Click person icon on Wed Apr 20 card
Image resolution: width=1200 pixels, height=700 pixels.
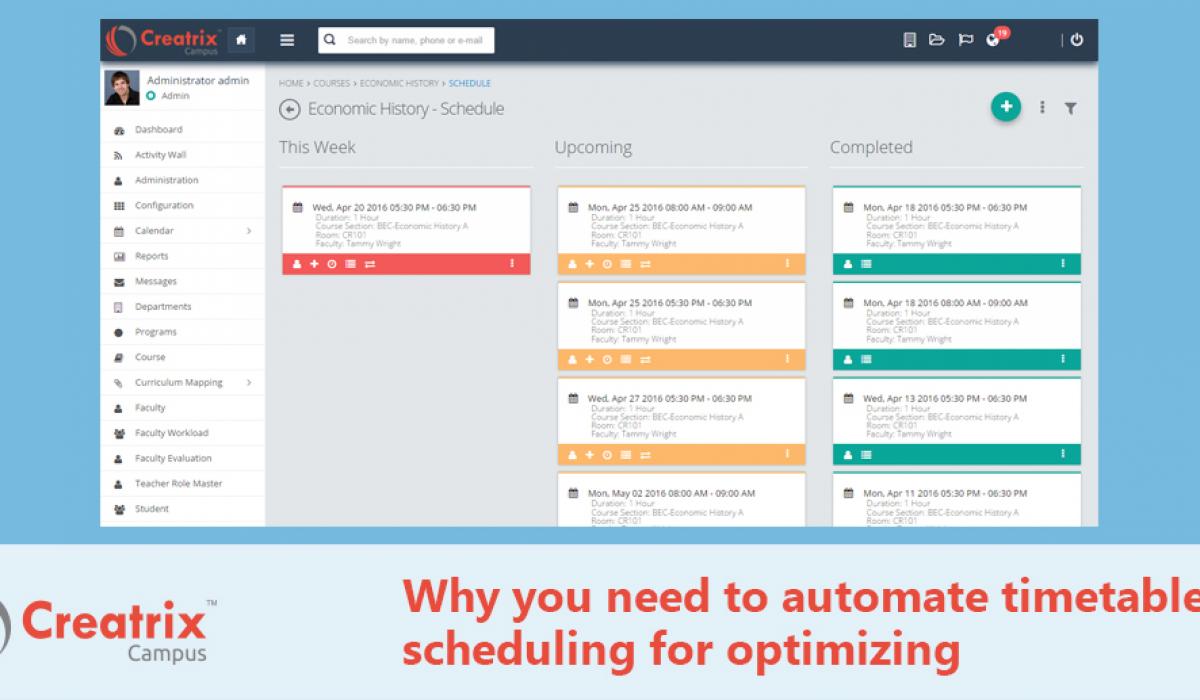297,264
